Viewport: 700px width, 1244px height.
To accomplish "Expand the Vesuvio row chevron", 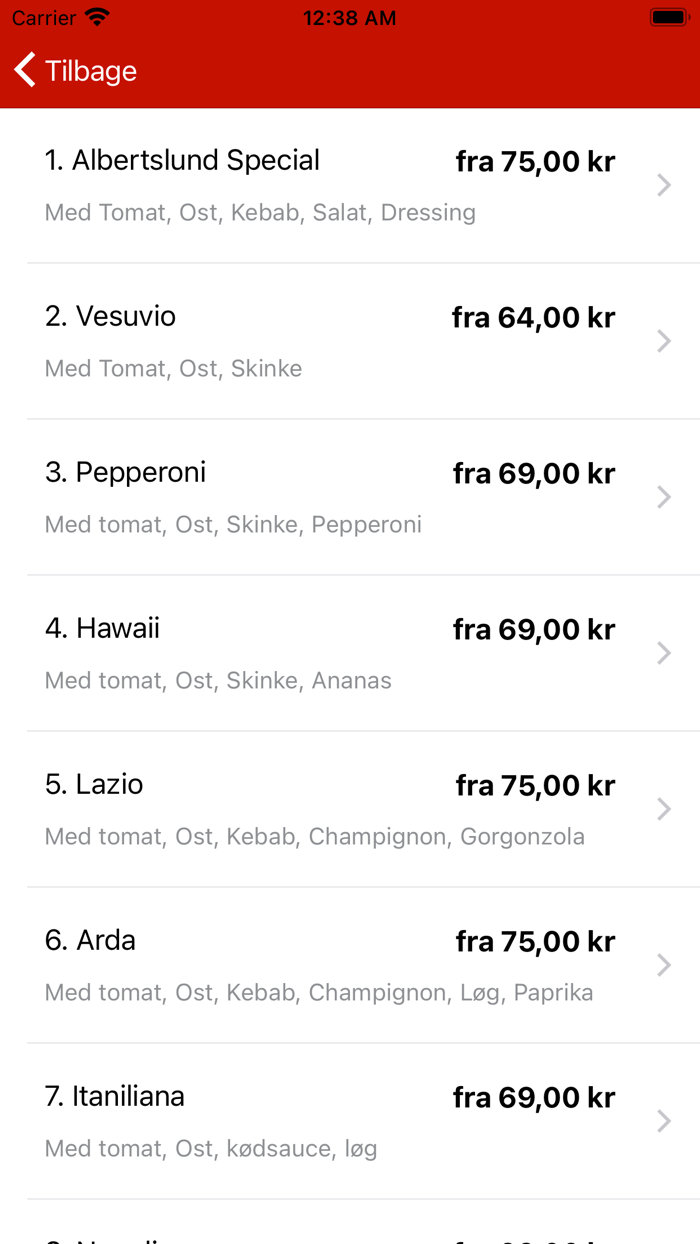I will (x=663, y=341).
